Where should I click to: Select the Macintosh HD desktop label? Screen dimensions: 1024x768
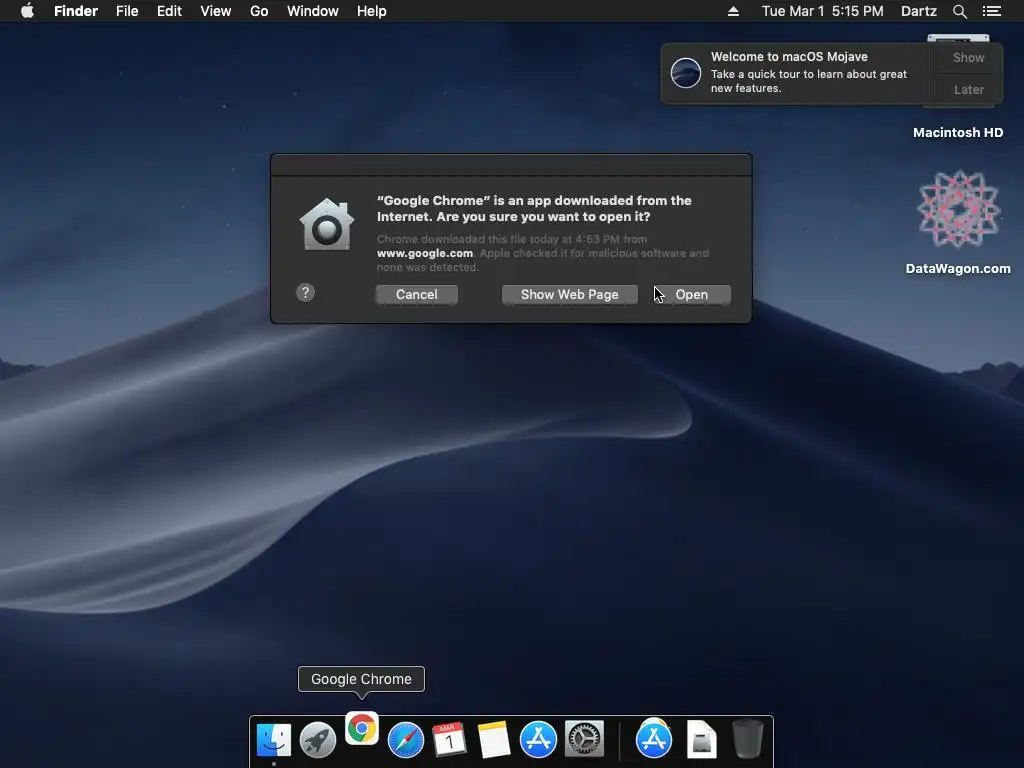pos(957,133)
